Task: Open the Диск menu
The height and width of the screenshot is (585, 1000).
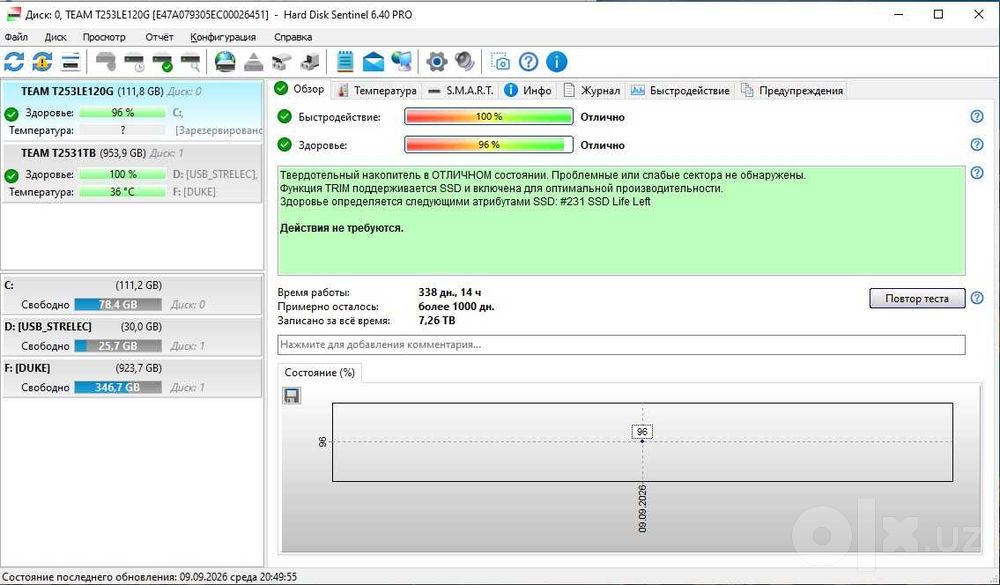Action: pos(55,37)
